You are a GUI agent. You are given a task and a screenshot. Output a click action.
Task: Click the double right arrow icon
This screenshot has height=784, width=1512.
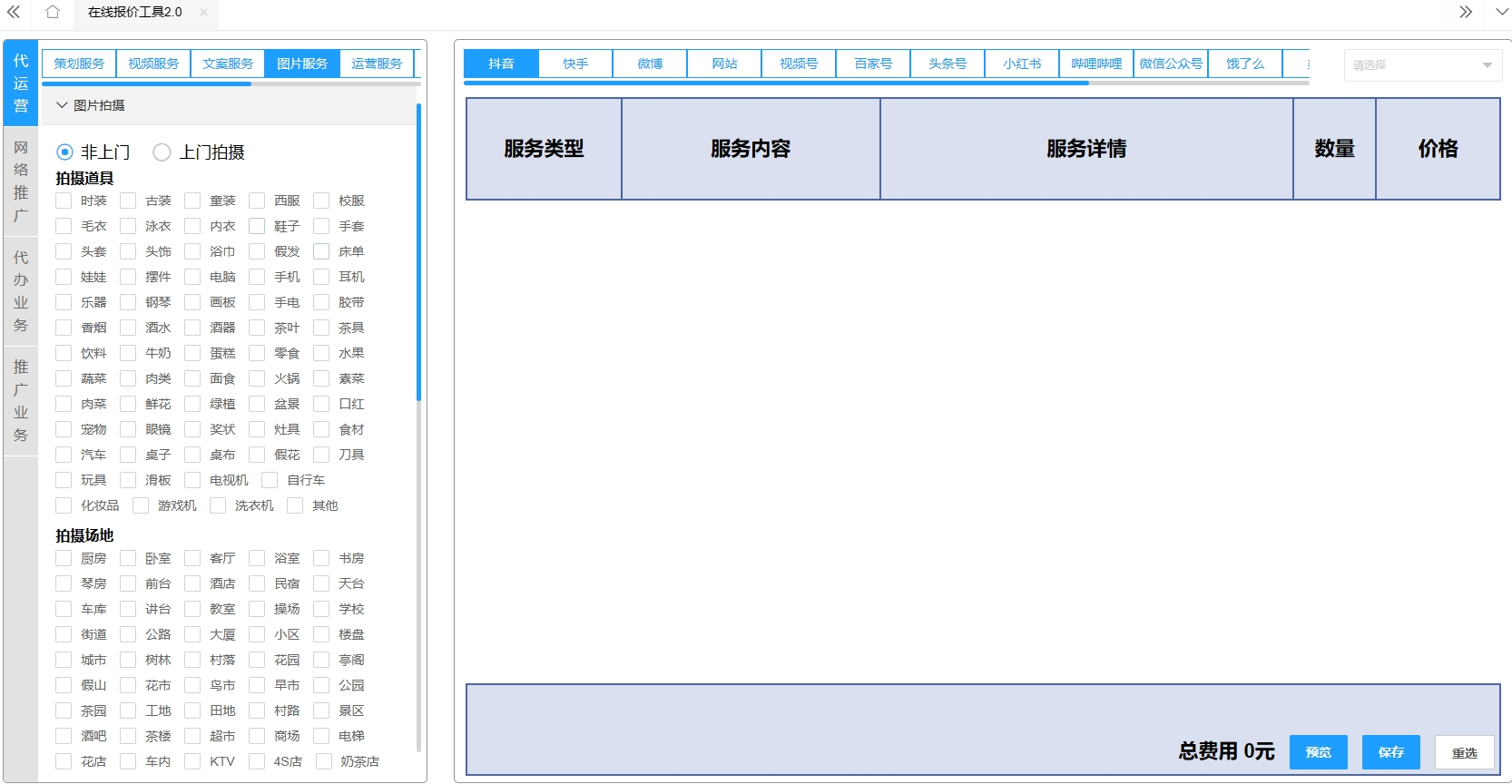click(x=1465, y=12)
